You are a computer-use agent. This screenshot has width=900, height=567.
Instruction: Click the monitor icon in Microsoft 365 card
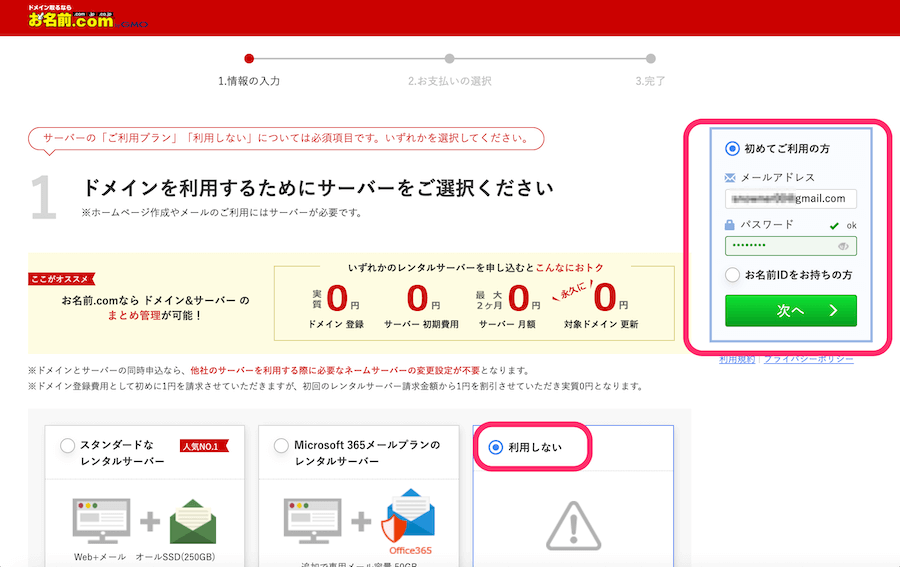(313, 521)
